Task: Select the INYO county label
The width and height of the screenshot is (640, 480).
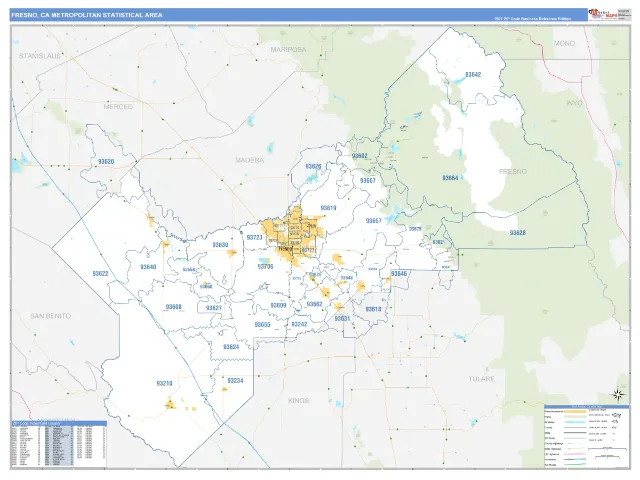Action: [574, 103]
